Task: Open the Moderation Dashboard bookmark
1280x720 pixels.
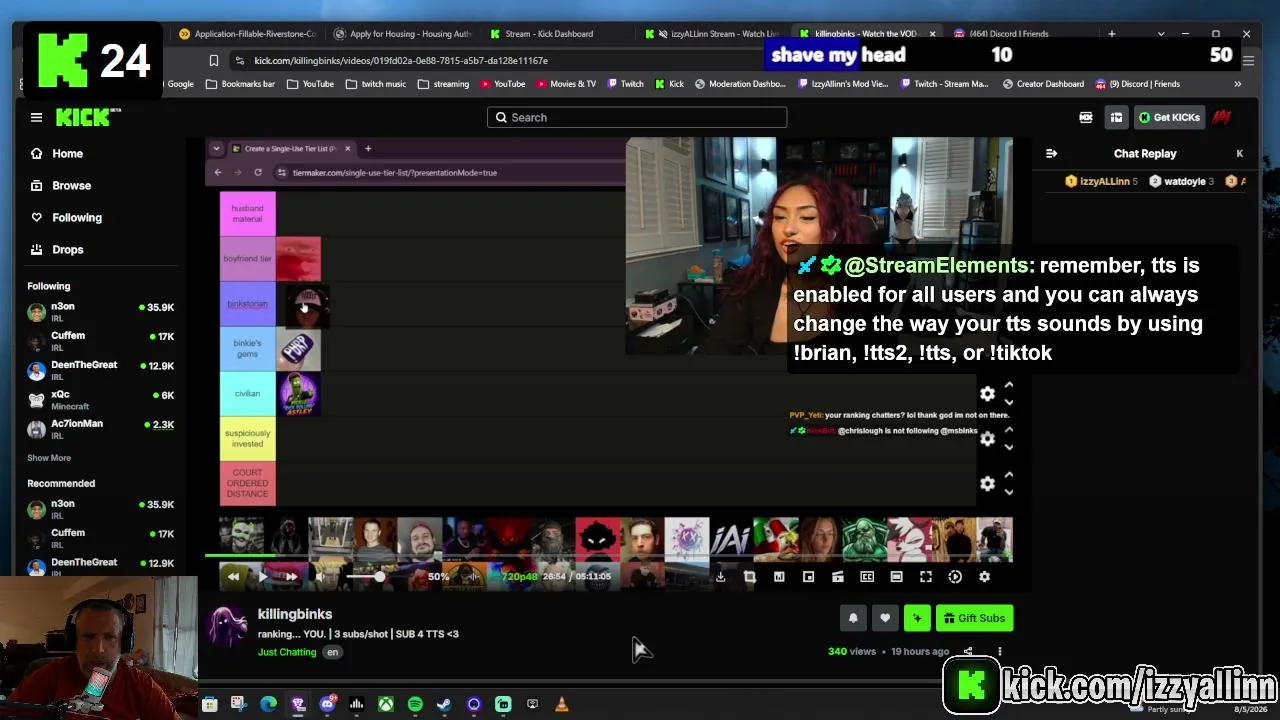Action: click(741, 84)
